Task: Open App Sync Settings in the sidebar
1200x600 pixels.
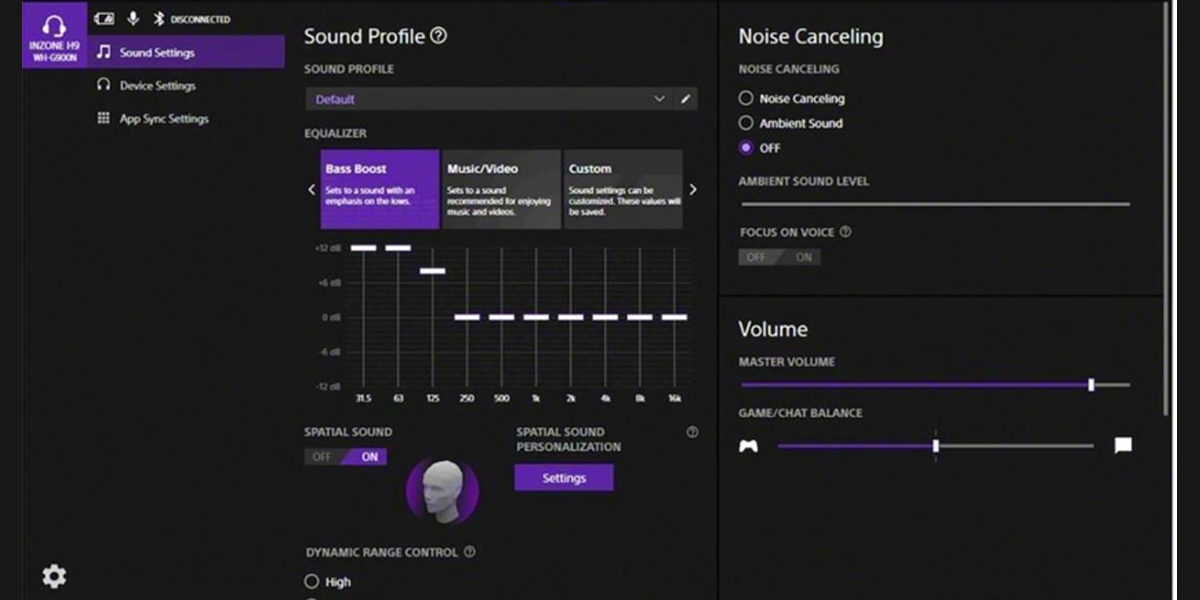Action: click(x=163, y=119)
